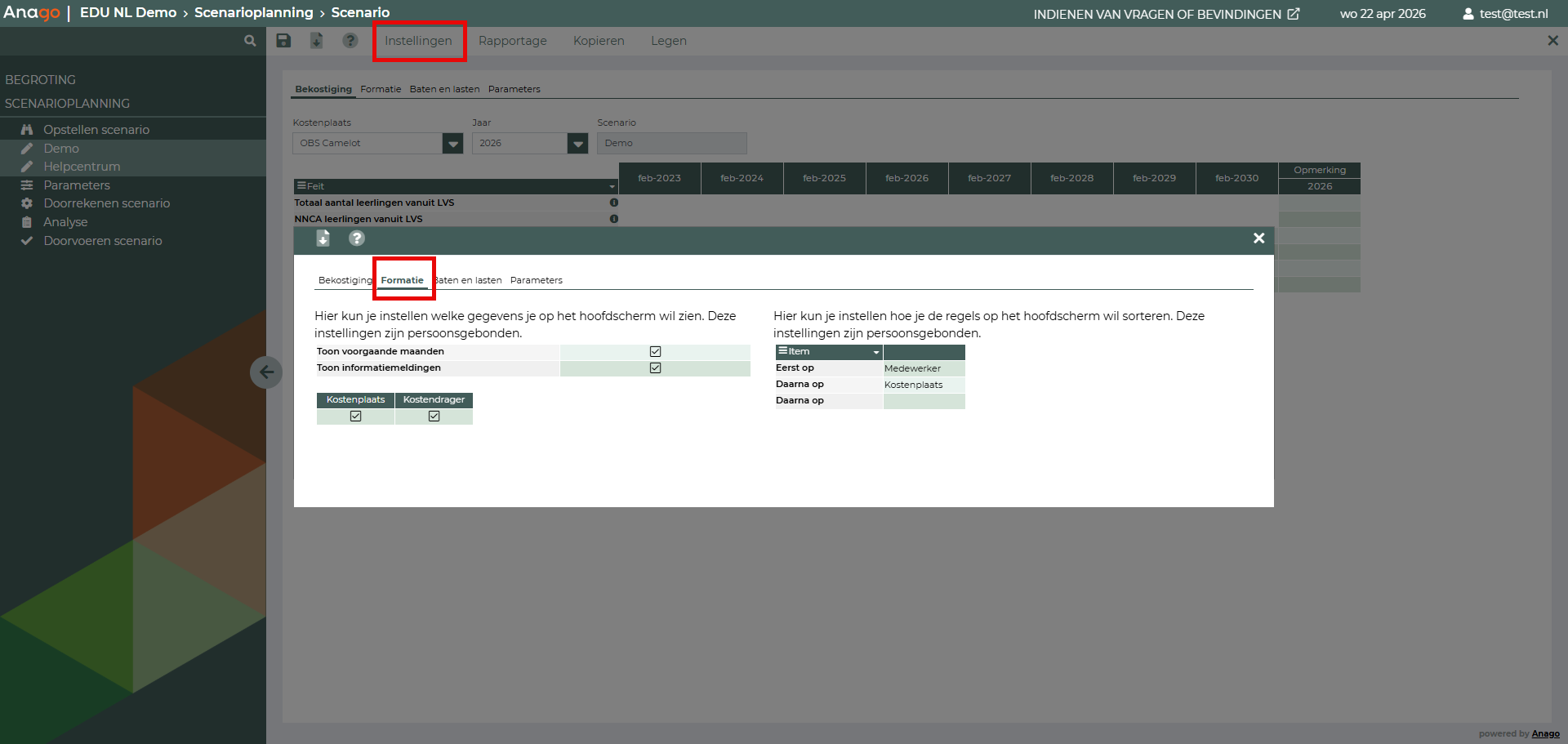
Task: Click 'Indienen van vragen of bevindingen' link
Action: pos(1165,14)
